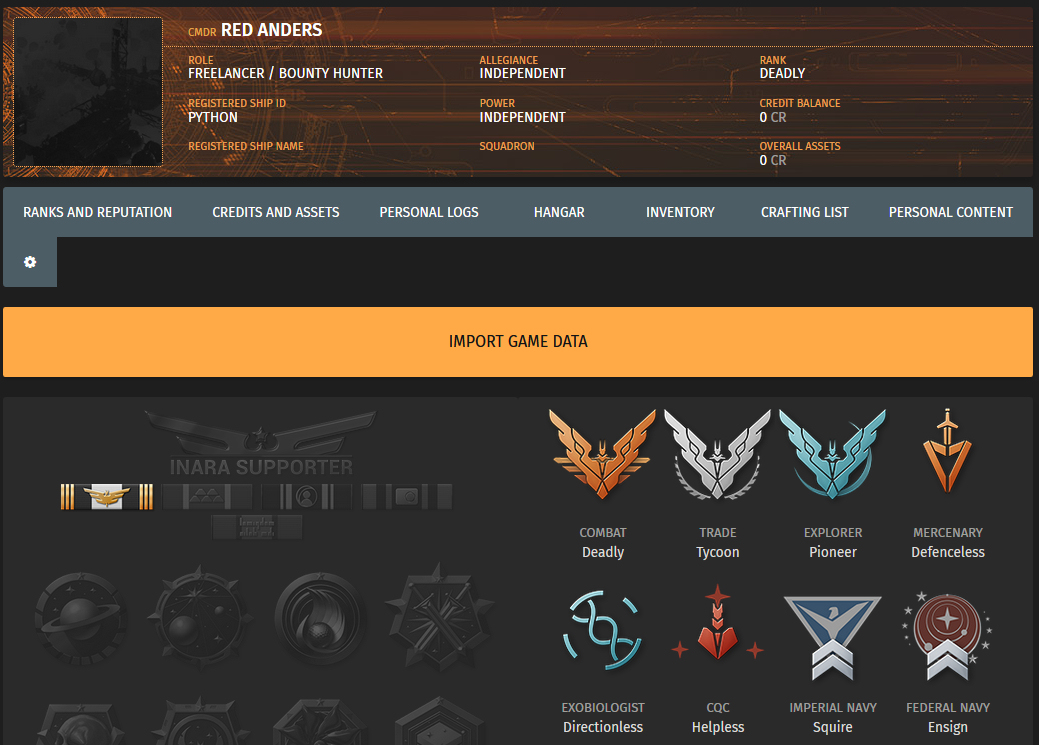The image size is (1039, 745).
Task: Click the Rank value DEADLY in header
Action: [x=783, y=74]
